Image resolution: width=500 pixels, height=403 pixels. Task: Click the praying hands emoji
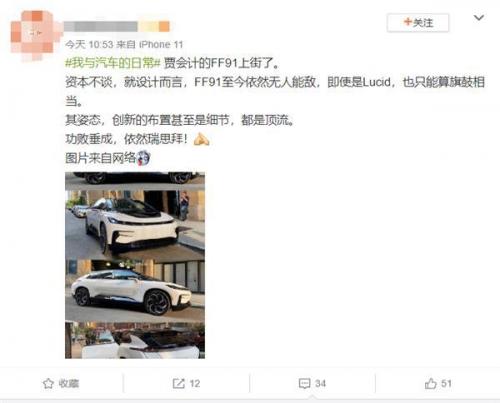click(x=202, y=139)
